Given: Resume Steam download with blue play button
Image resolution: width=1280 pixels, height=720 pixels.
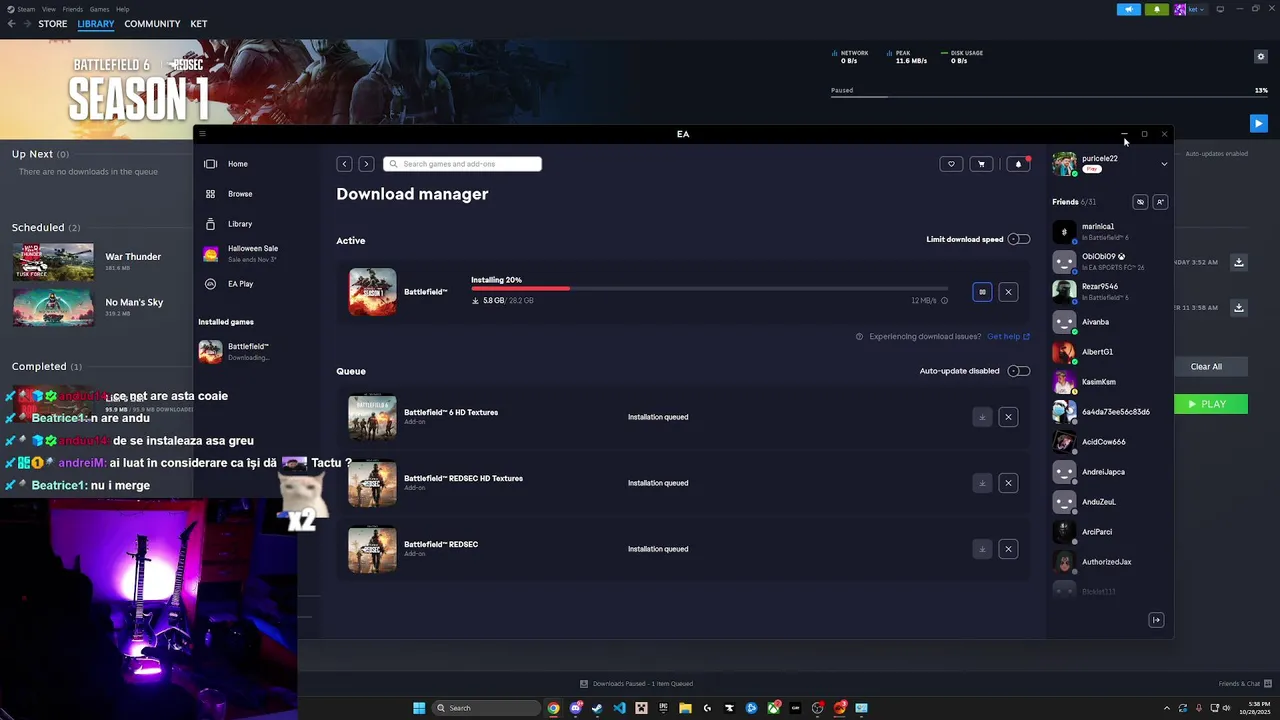Looking at the screenshot, I should point(1258,123).
